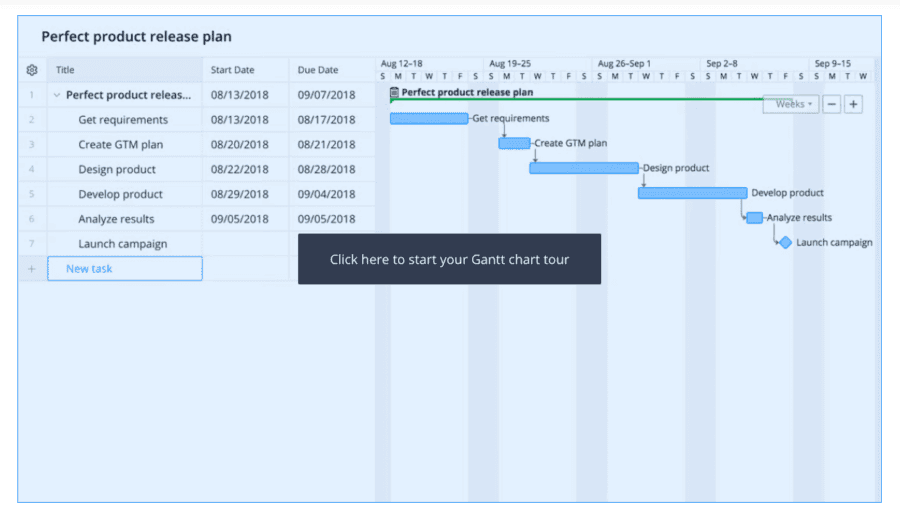Click row number 1
900x510 pixels.
tap(32, 95)
